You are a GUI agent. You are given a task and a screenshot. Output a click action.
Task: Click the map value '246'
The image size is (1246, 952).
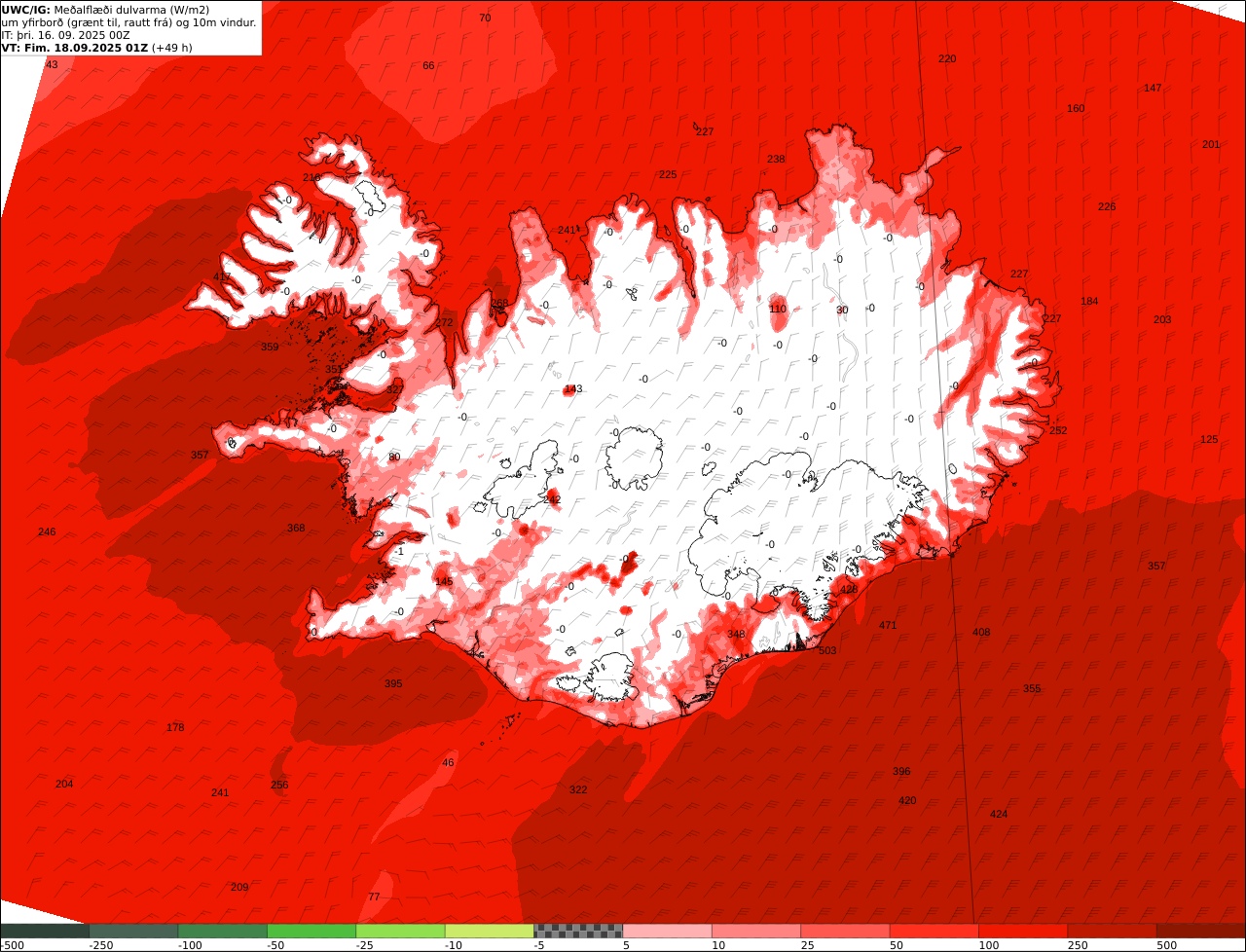[47, 531]
